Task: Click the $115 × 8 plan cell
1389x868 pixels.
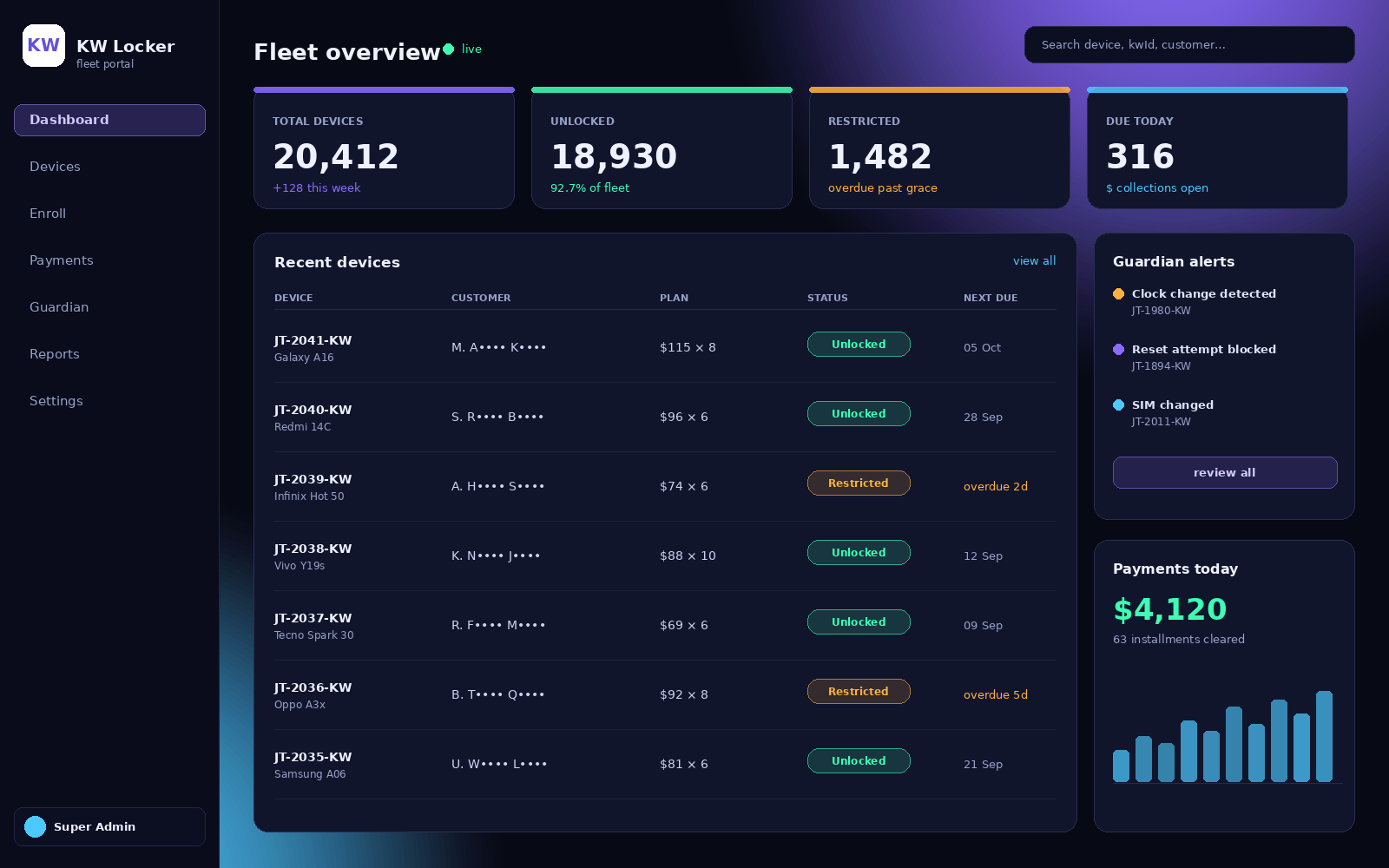Action: [688, 347]
